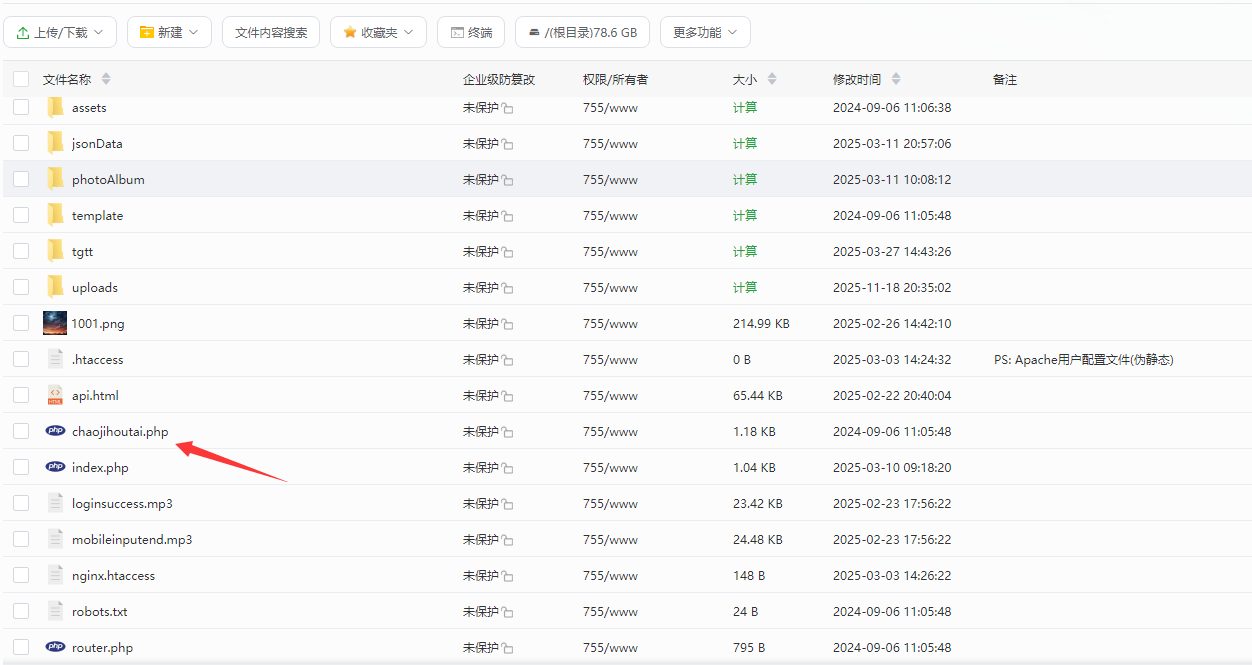Check the checkbox for robots.txt

[21, 610]
